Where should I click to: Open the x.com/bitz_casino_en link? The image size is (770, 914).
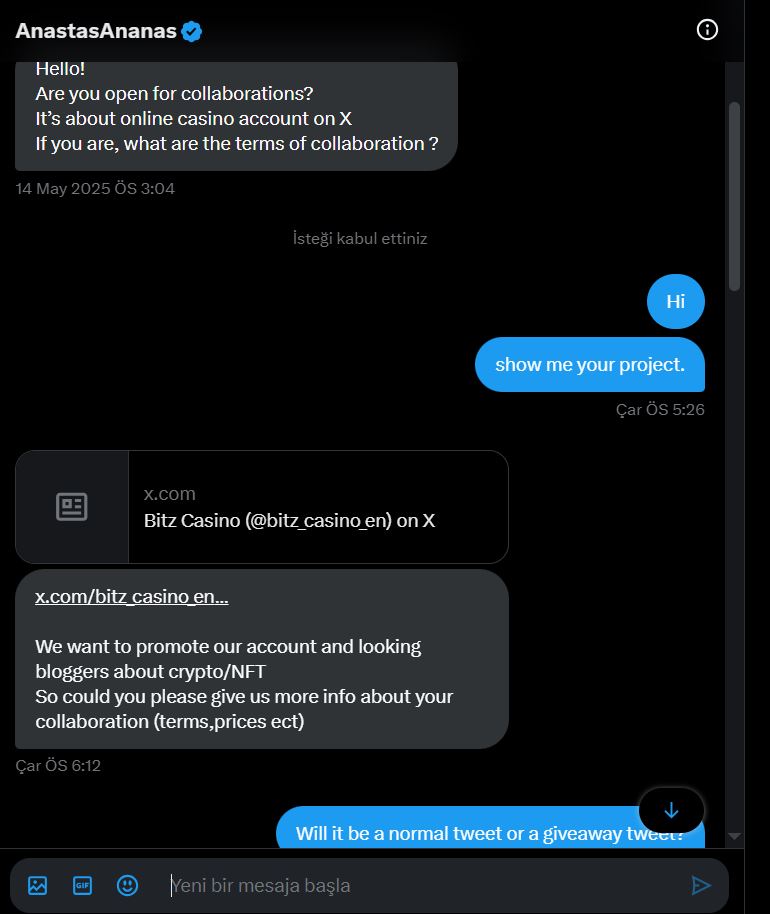(x=132, y=596)
